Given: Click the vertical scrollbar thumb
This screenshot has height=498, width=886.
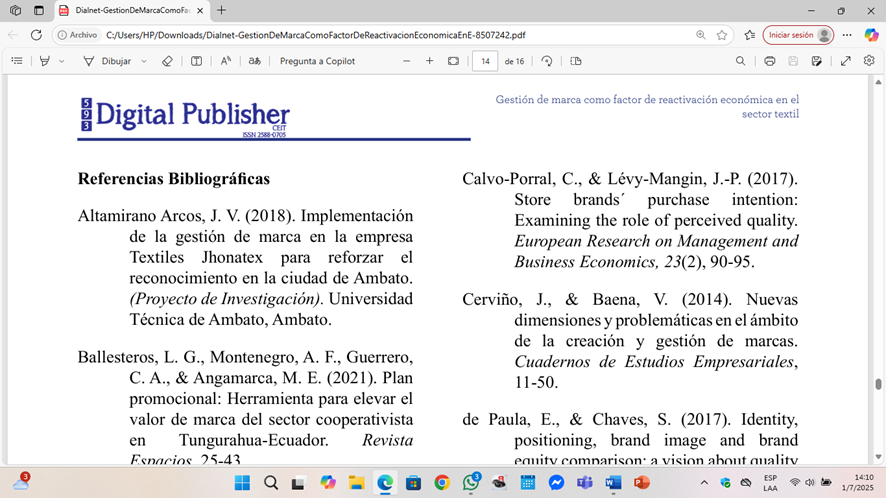Looking at the screenshot, I should coord(878,384).
